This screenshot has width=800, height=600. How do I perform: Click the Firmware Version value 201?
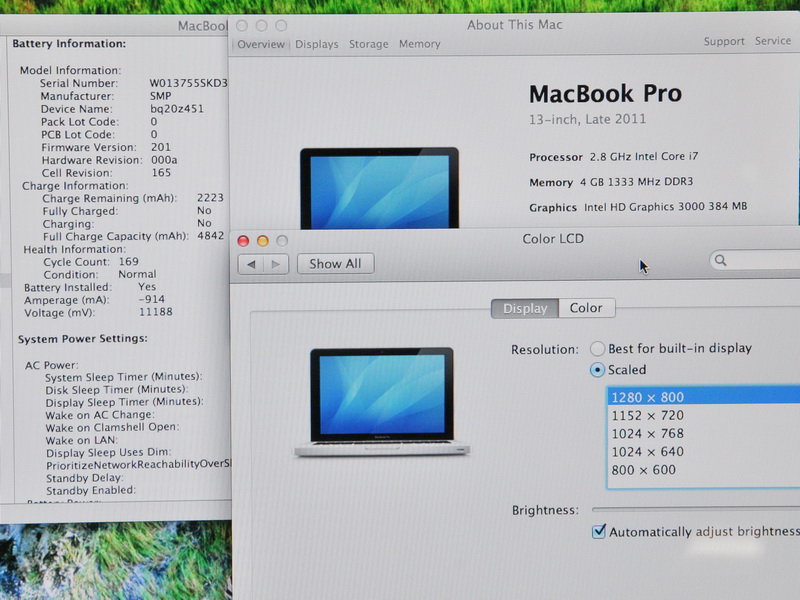[x=161, y=147]
